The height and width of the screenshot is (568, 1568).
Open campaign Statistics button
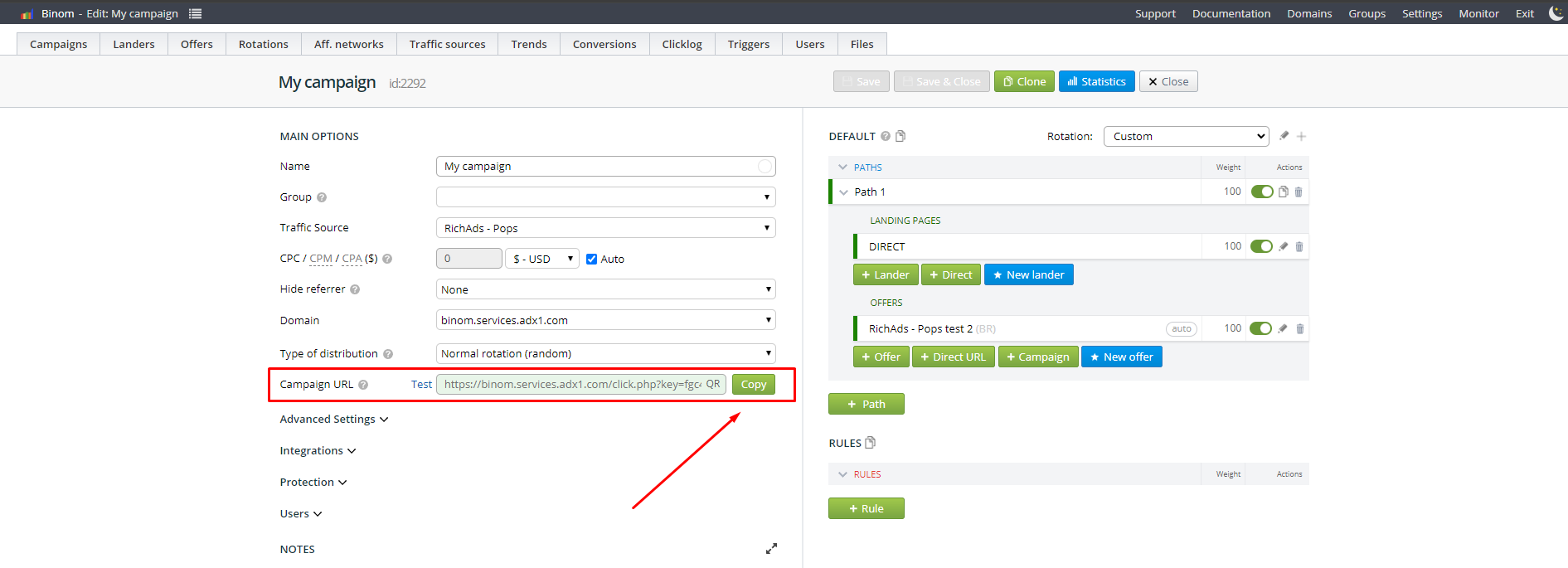[x=1096, y=81]
